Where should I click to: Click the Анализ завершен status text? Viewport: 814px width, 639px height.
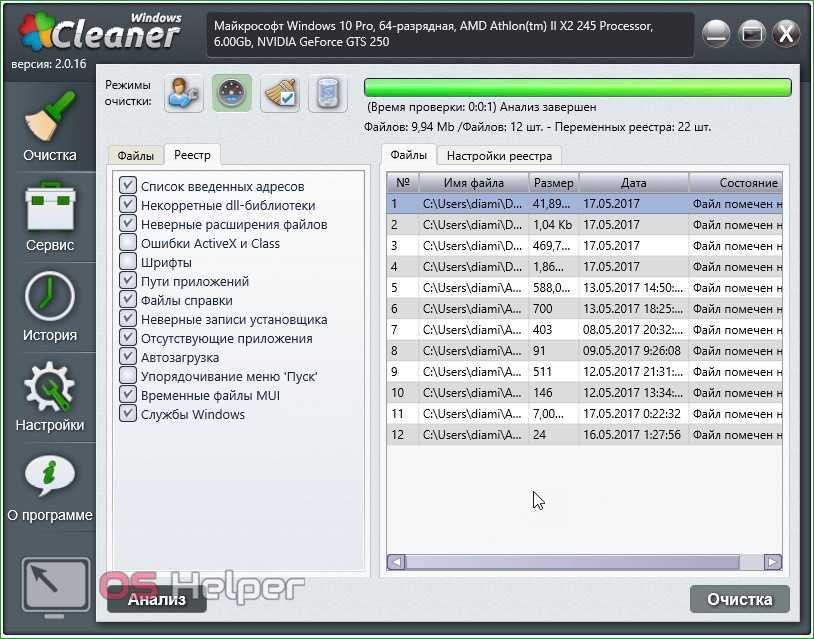[548, 107]
